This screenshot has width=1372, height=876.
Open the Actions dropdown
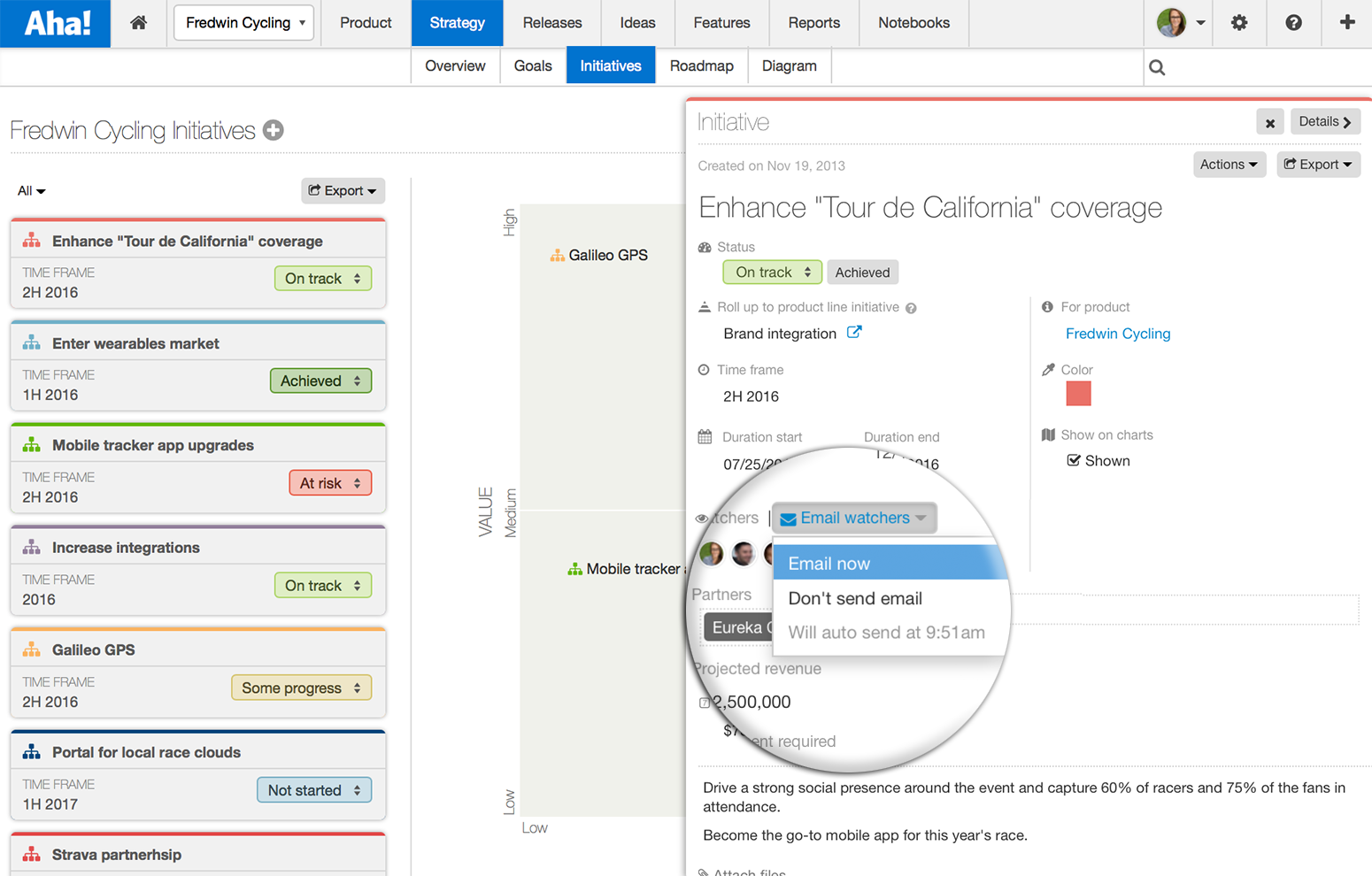(1229, 165)
